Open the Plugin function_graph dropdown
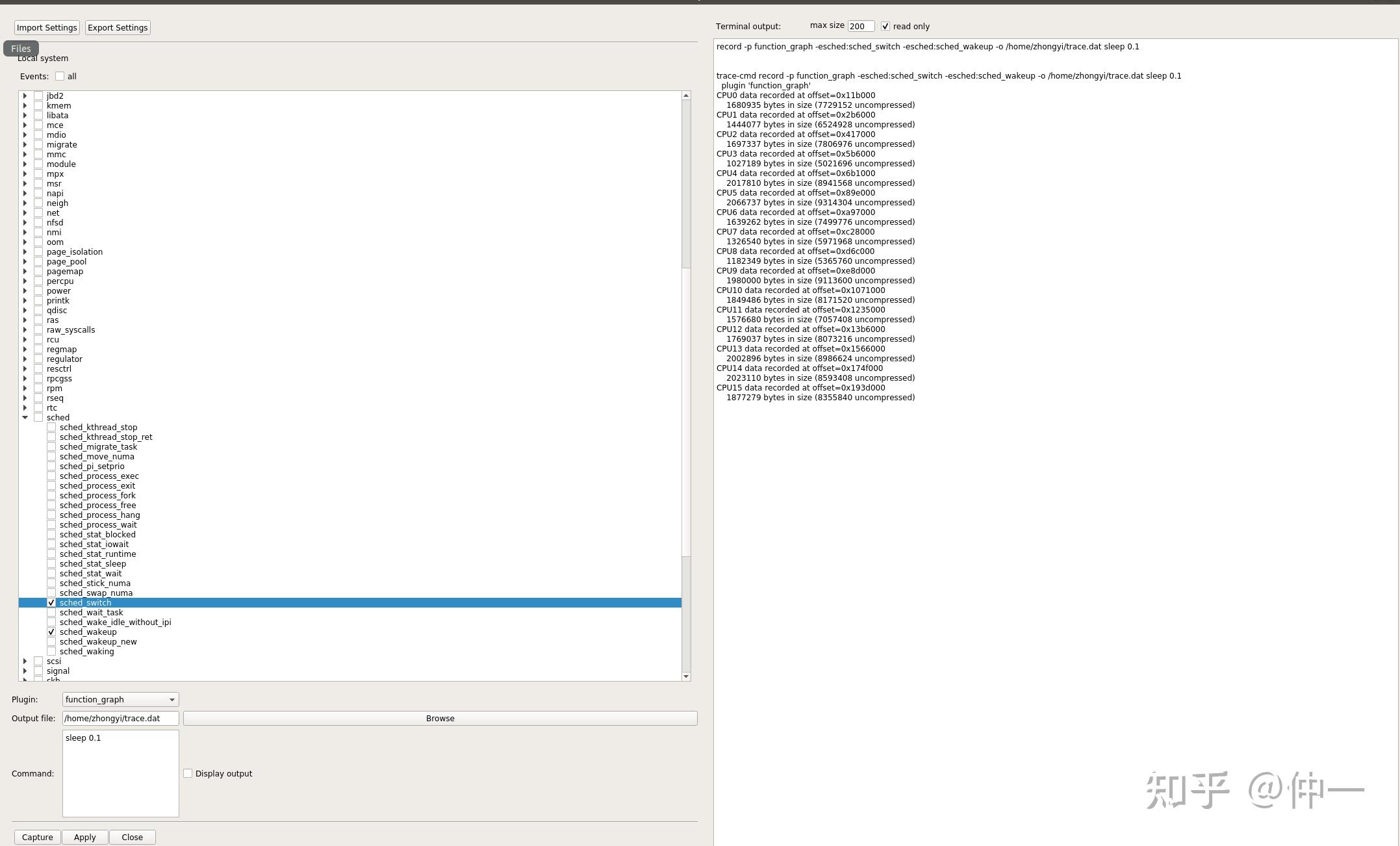Screen dimensions: 1400x846 point(120,700)
